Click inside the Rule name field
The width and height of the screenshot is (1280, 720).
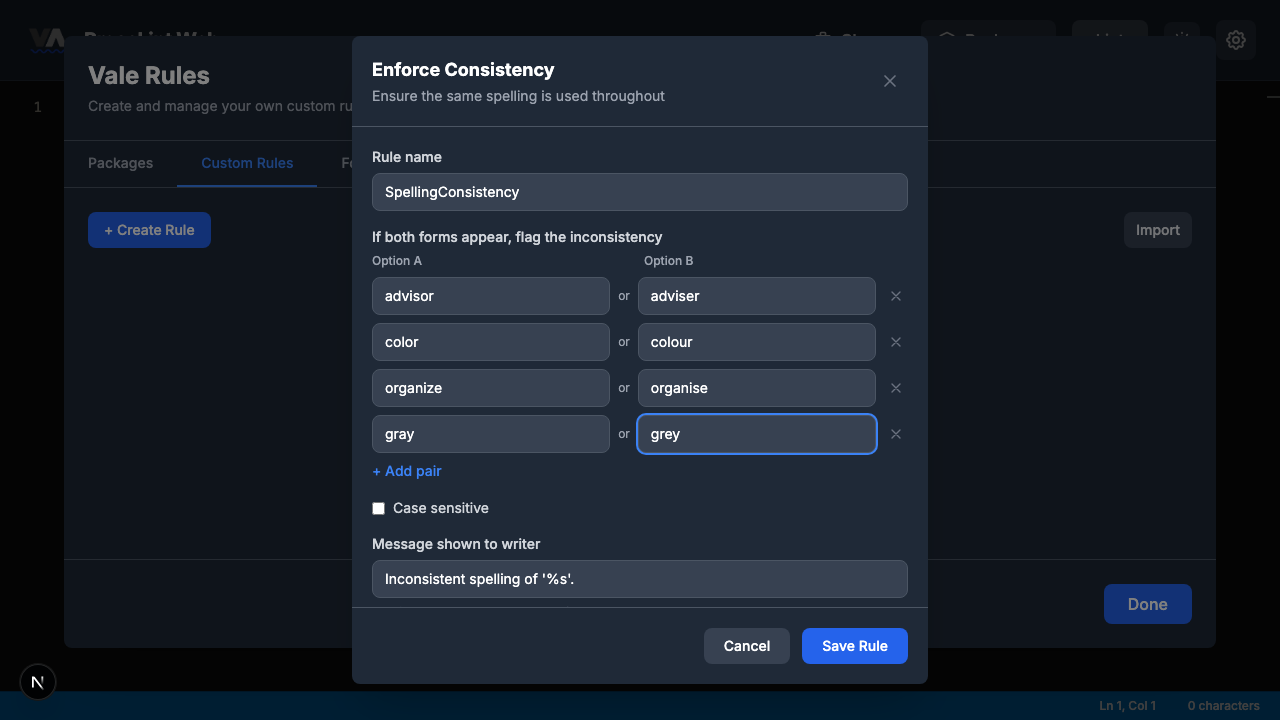(639, 192)
